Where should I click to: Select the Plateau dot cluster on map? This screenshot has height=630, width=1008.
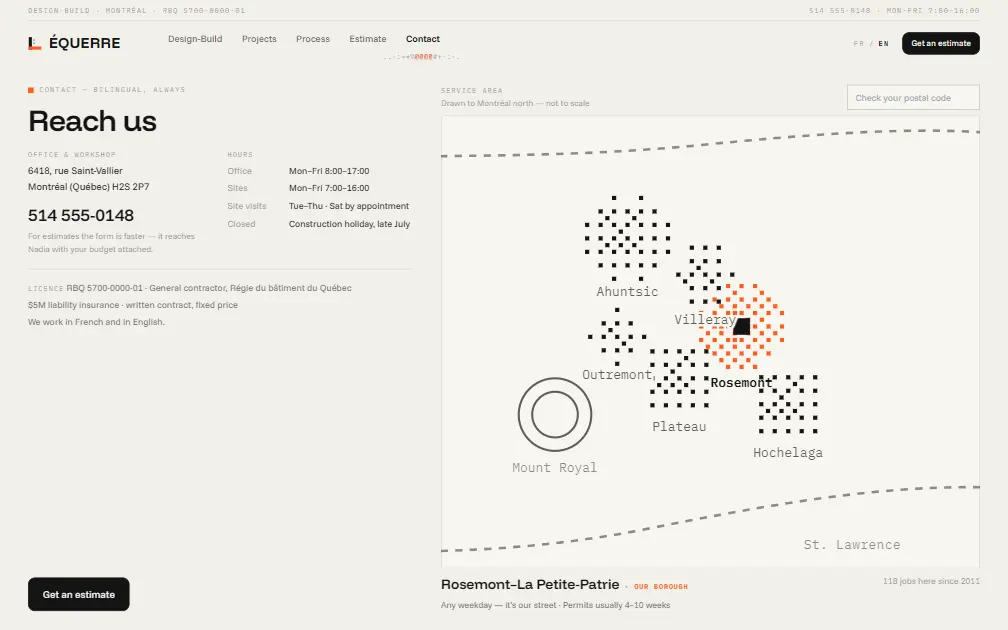679,378
